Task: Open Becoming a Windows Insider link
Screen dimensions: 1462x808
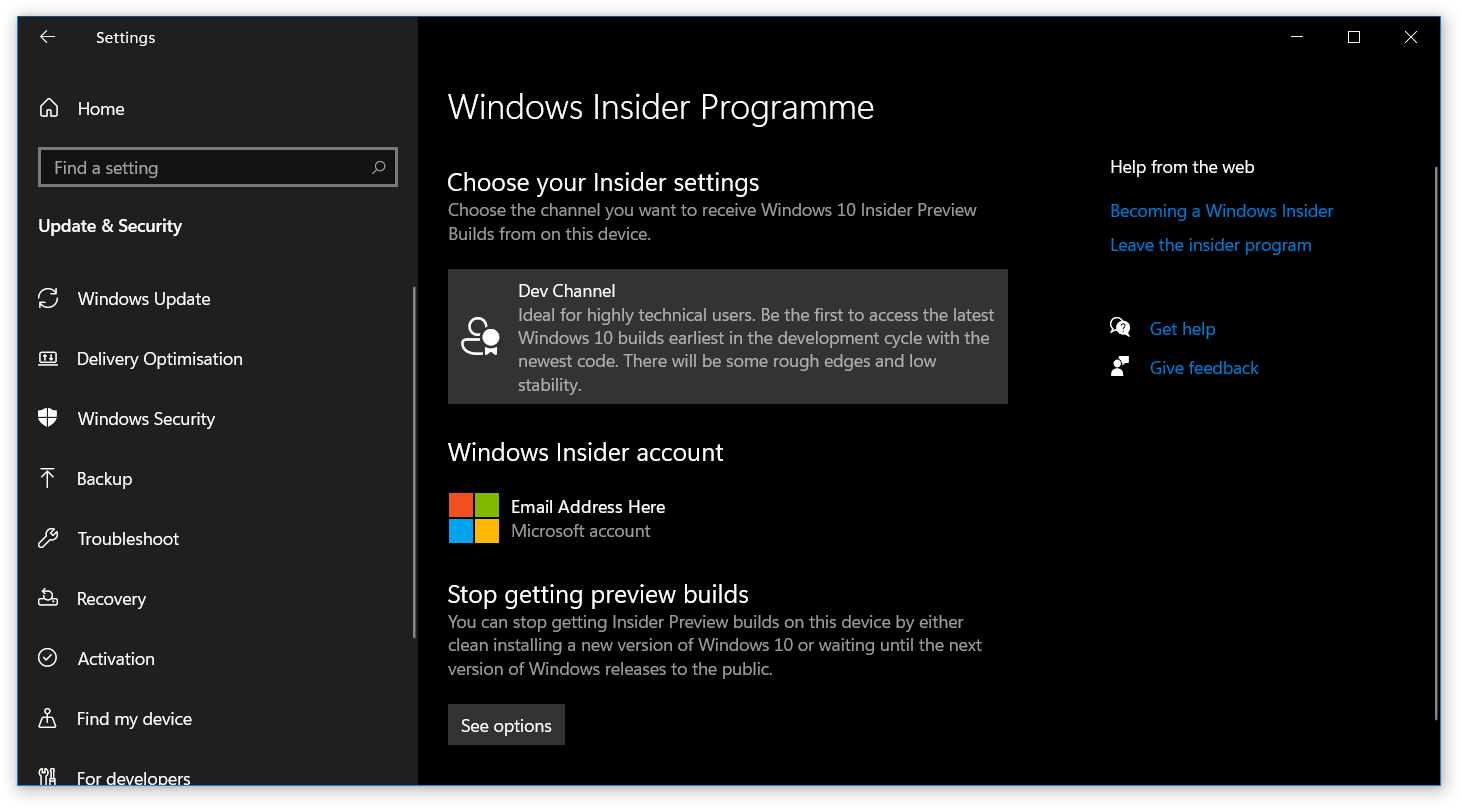Action: [1221, 211]
